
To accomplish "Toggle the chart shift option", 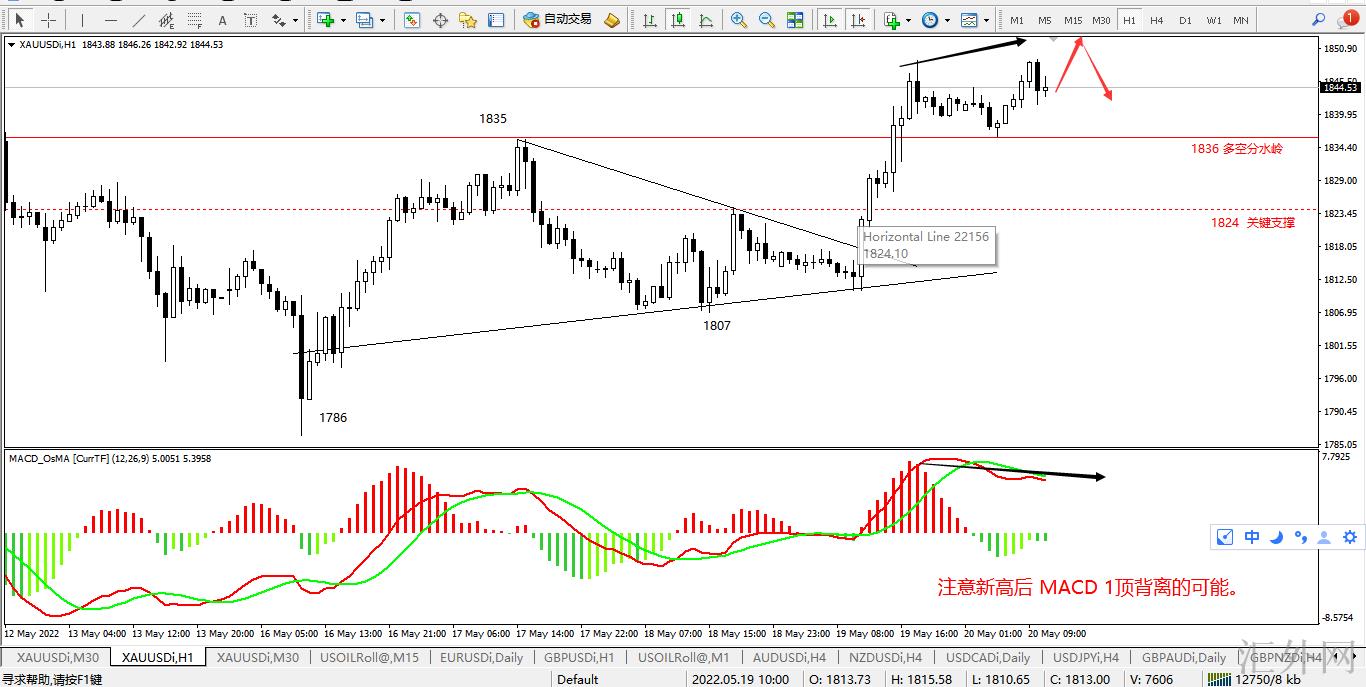I will 857,20.
